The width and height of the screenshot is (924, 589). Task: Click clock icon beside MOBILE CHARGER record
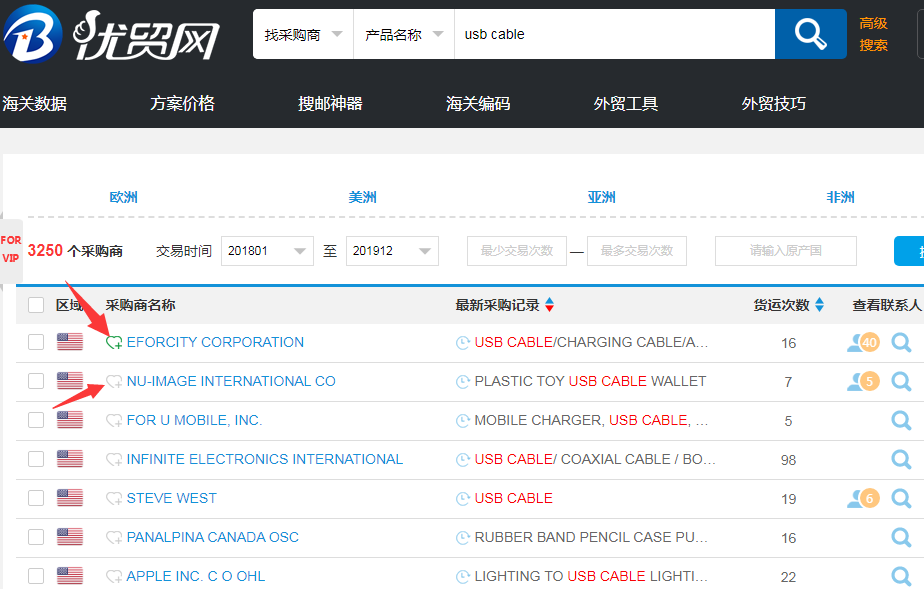[x=463, y=420]
